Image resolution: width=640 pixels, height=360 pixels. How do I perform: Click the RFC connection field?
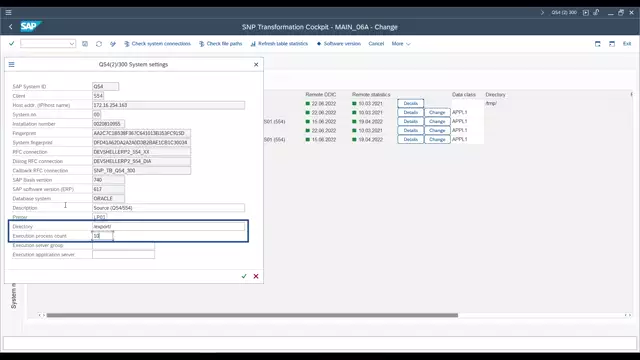click(142, 152)
